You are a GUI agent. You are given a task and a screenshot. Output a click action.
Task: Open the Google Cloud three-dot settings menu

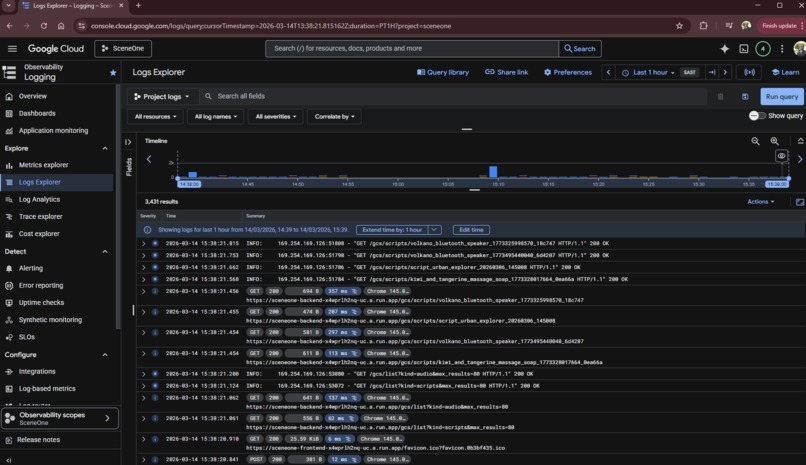coord(782,48)
